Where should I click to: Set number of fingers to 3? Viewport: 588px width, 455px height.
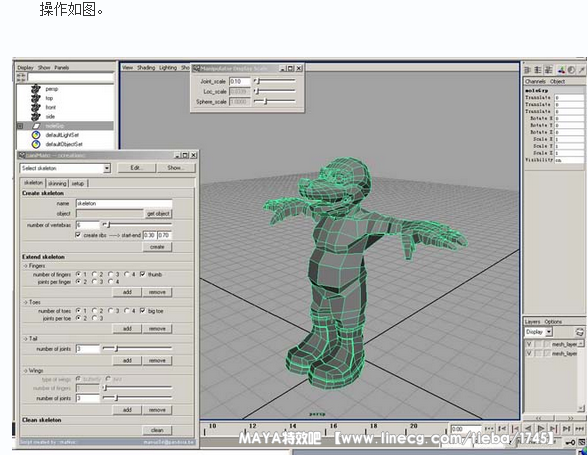[x=111, y=274]
